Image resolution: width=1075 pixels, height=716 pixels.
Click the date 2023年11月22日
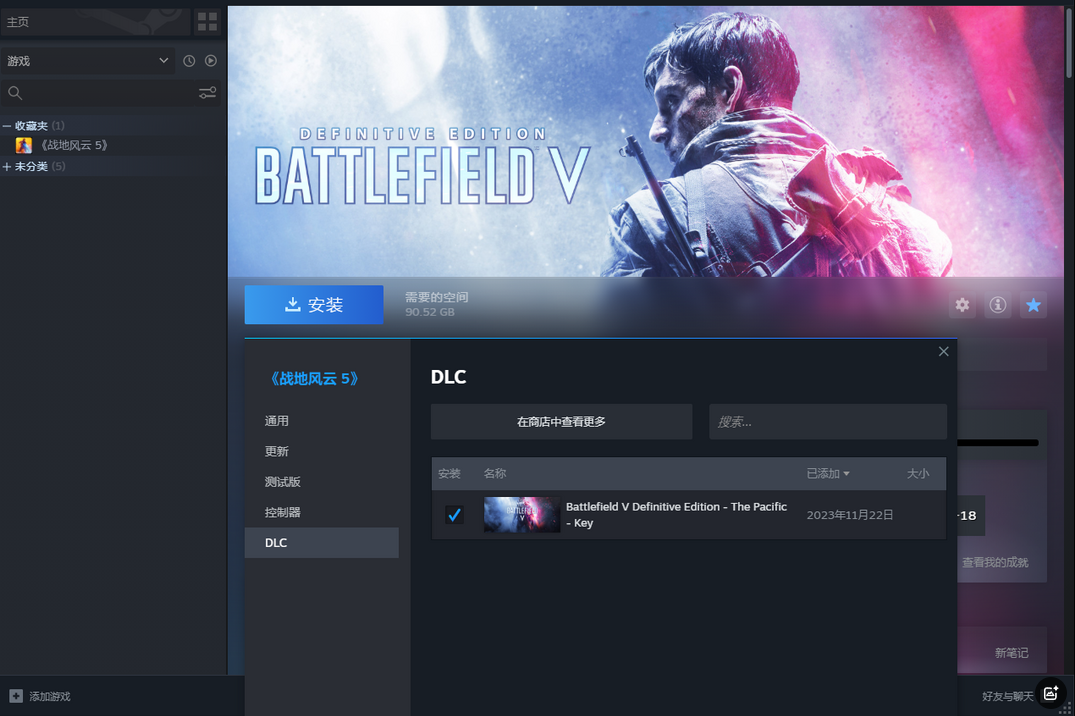tap(850, 514)
